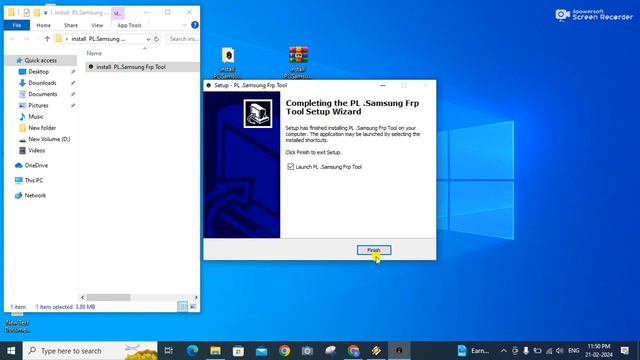Open Task View from taskbar
Screen dimensions: 640x360
[169, 351]
